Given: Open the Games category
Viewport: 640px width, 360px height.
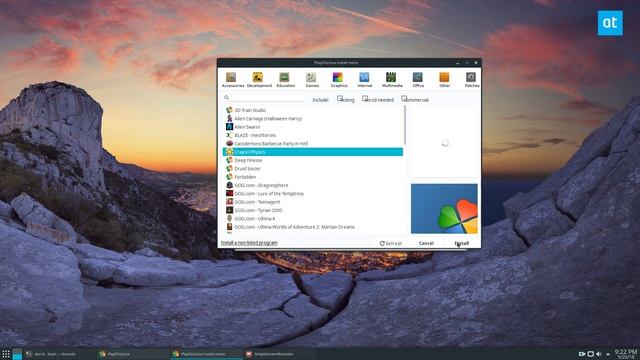Looking at the screenshot, I should 311,80.
